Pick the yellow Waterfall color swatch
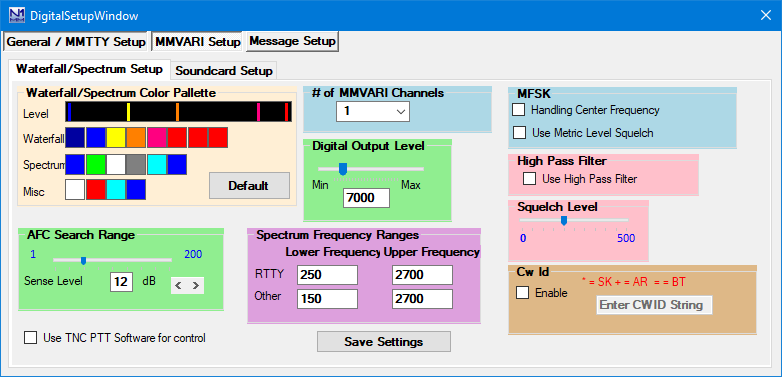 (x=116, y=137)
